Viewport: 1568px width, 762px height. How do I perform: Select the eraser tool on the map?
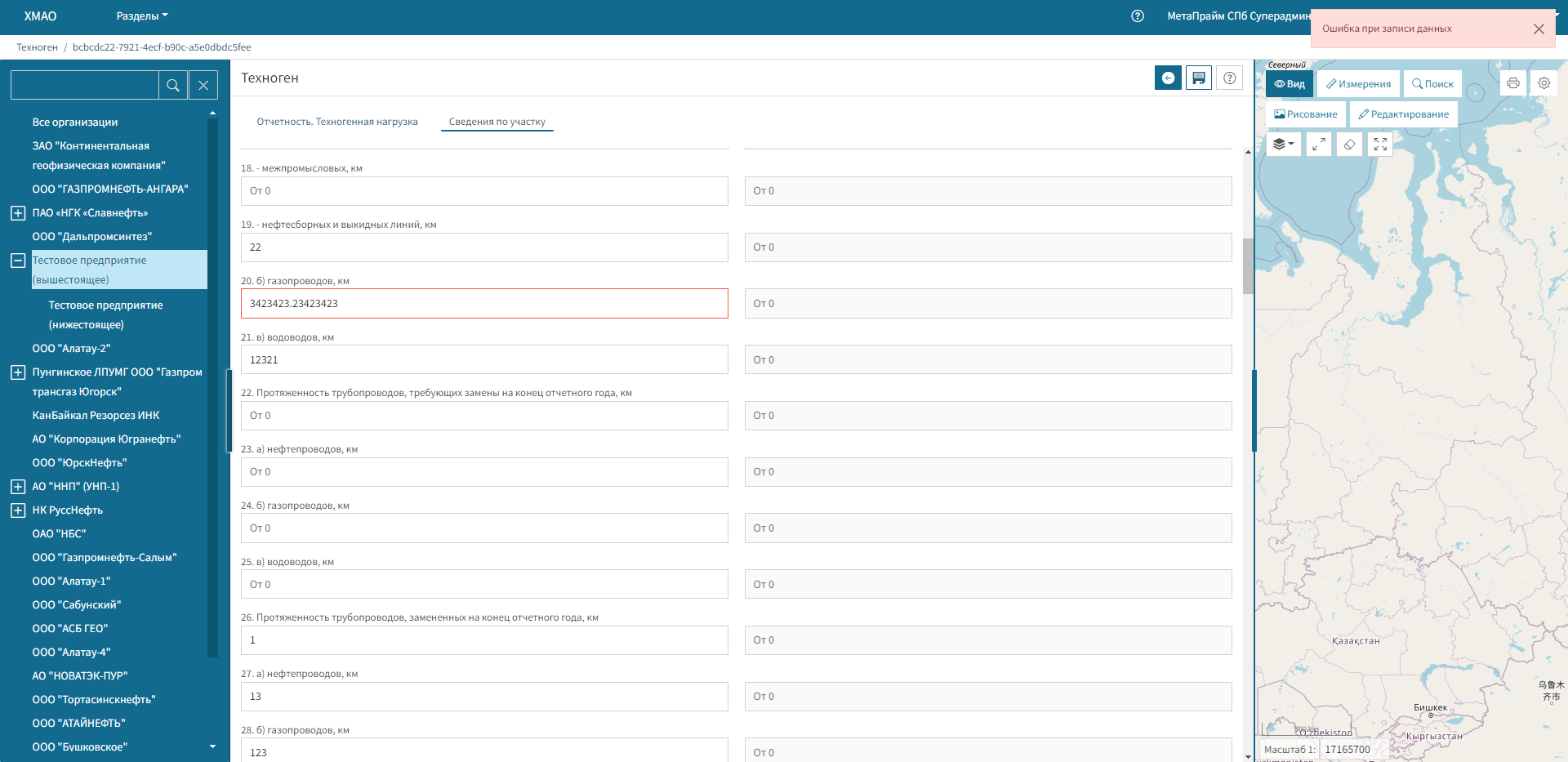pyautogui.click(x=1349, y=145)
